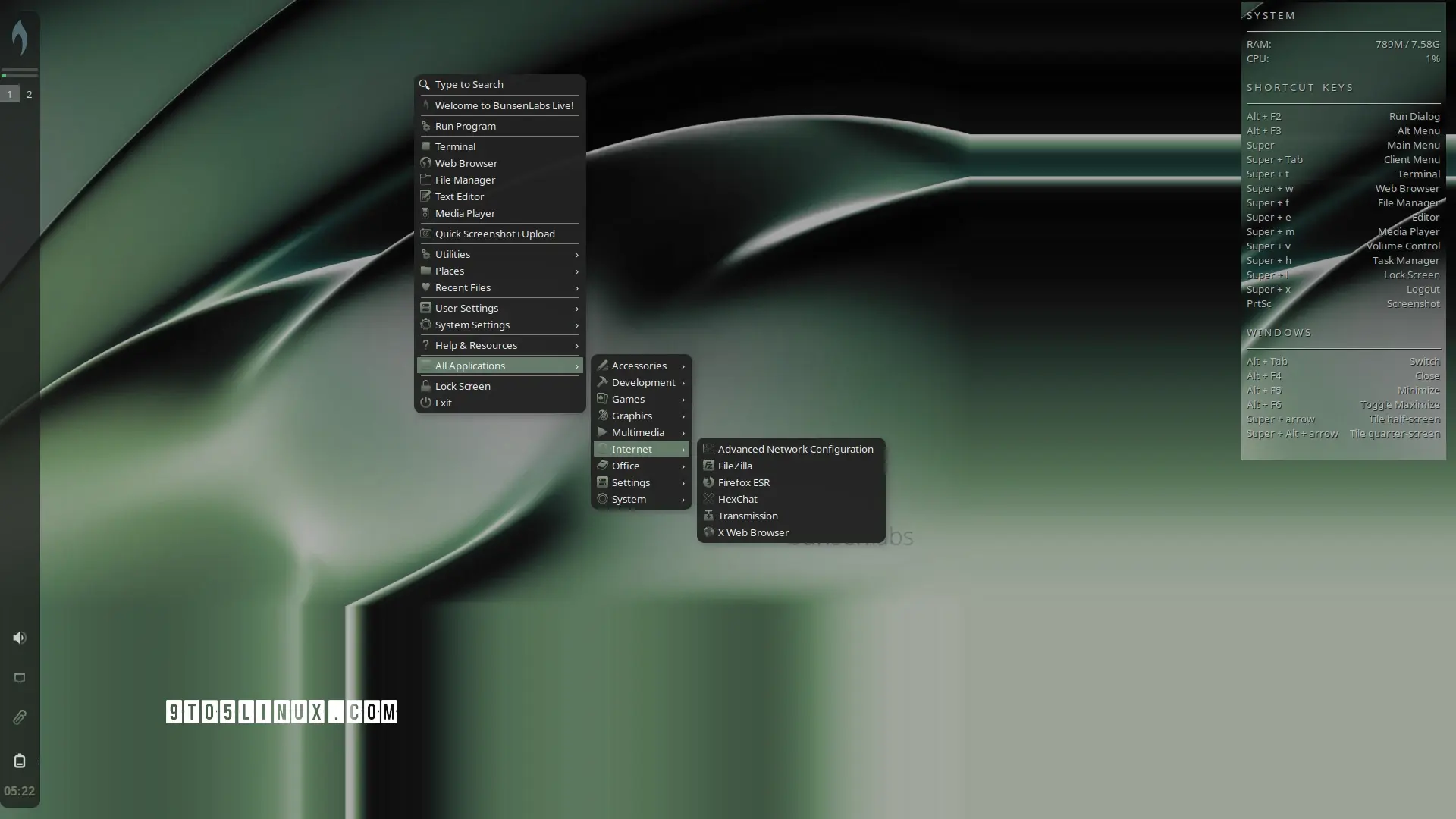Screen dimensions: 1456x819
Task: Open Terminal from the main menu
Action: pyautogui.click(x=455, y=146)
